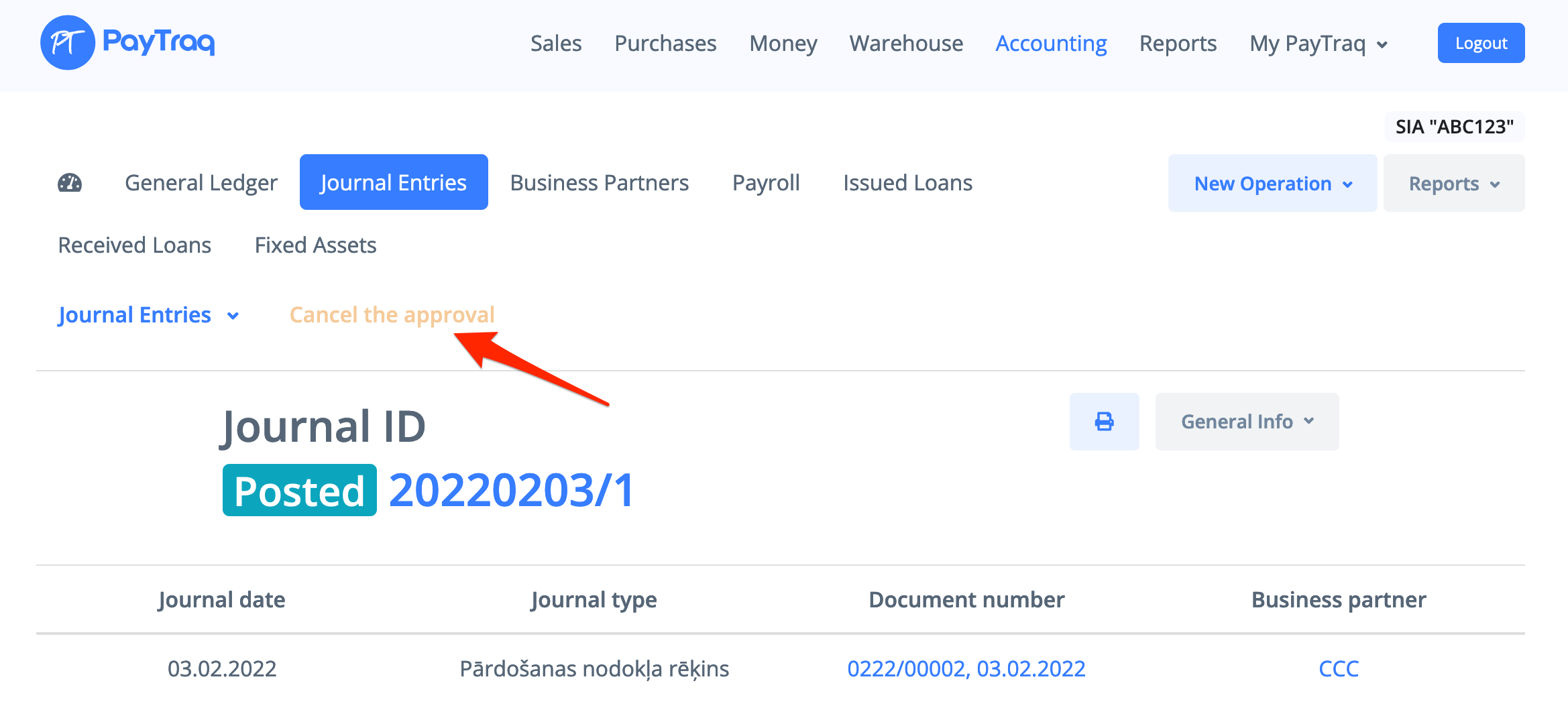Switch to General Ledger tab
Screen dimensions: 1568x720
[x=201, y=182]
